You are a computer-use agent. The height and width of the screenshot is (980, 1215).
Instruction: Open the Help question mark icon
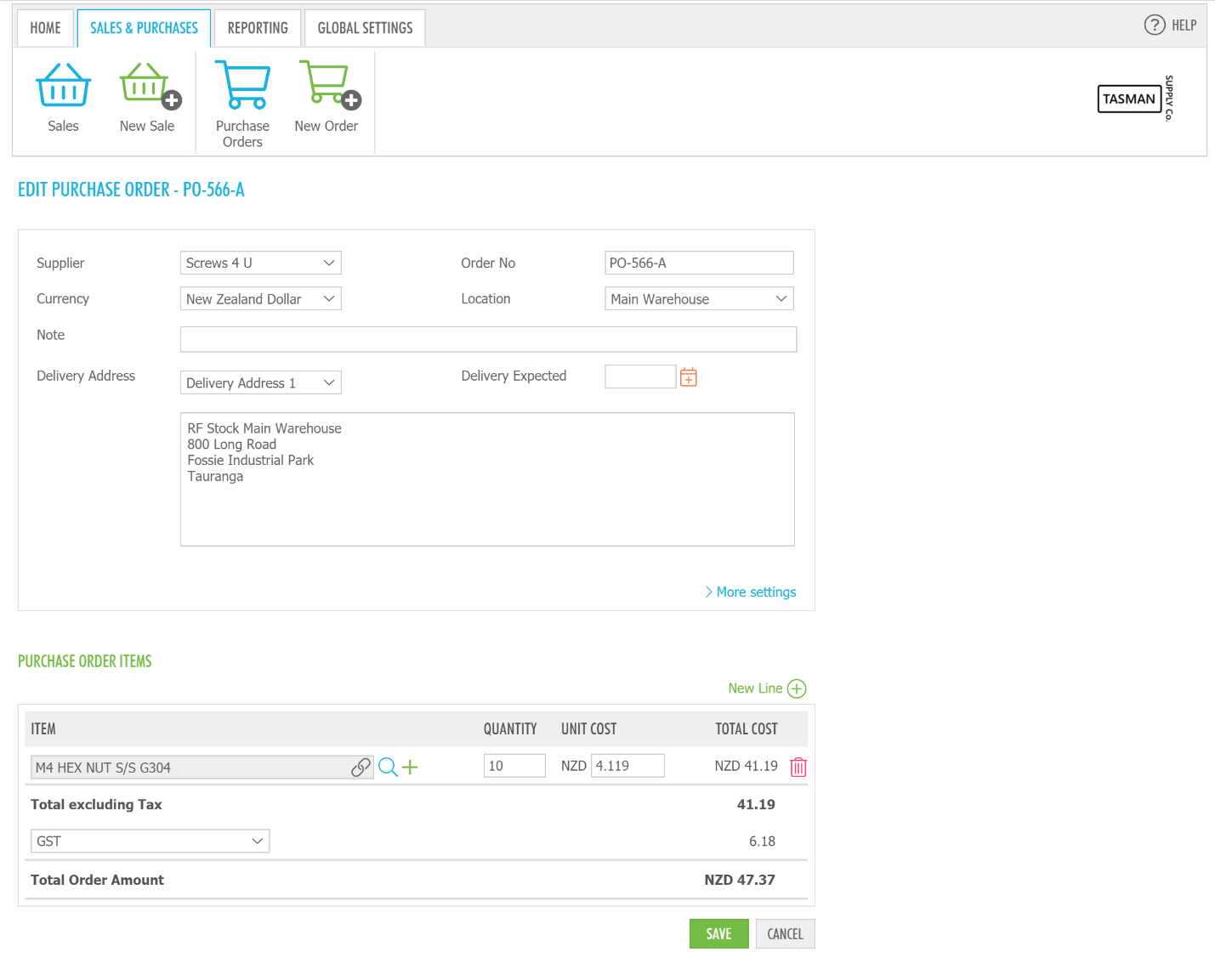click(1155, 25)
